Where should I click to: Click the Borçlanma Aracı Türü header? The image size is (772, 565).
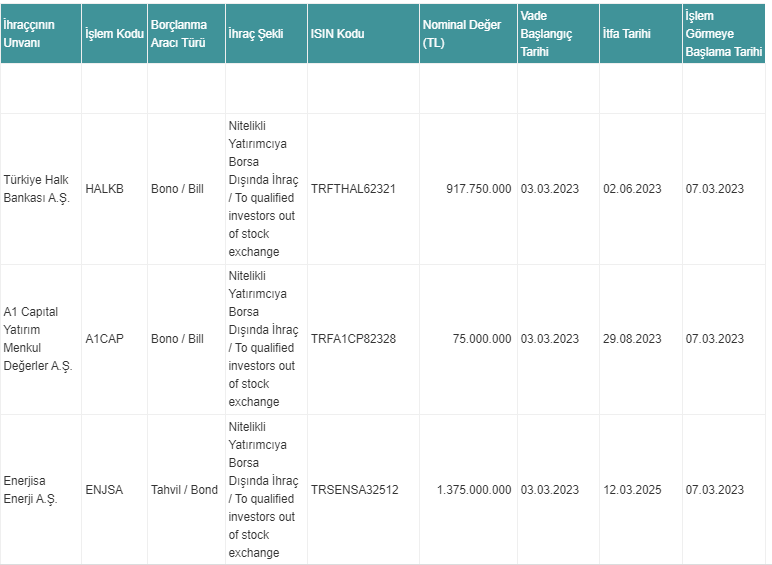[186, 33]
